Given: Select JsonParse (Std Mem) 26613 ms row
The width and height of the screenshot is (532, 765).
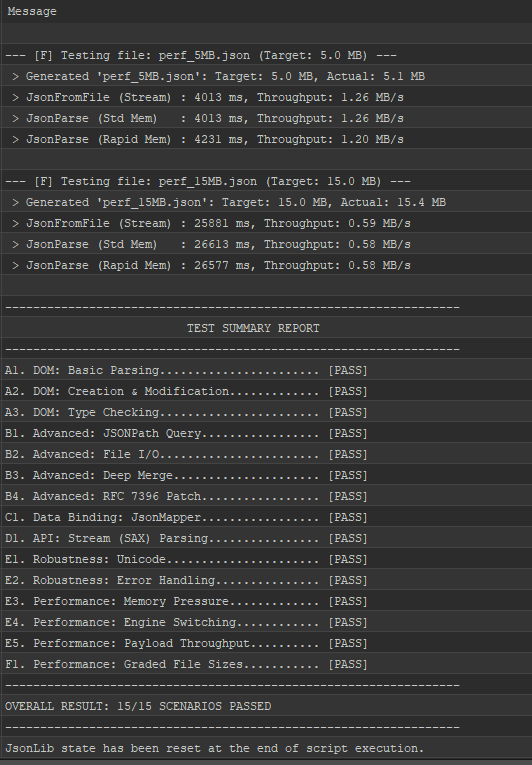Looking at the screenshot, I should [x=266, y=244].
